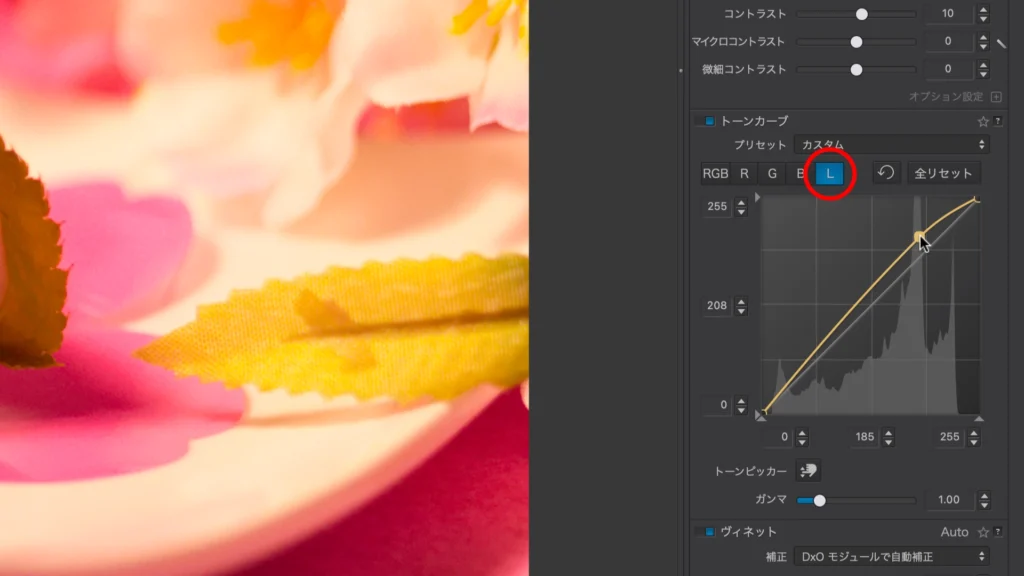Star the トーンカーブ panel as favorite
Screen dimensions: 1024x576
tap(982, 121)
